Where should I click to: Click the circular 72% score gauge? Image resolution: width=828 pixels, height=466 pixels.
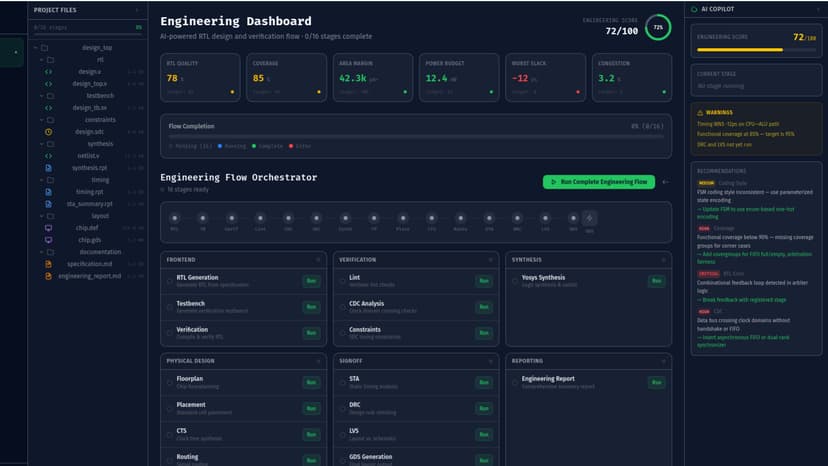click(x=658, y=27)
